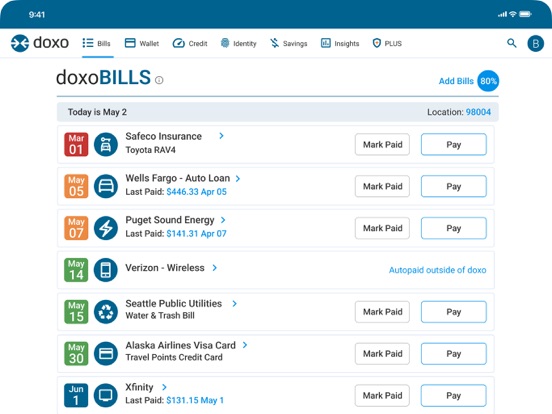Click 'Water & Trash Bill' subtitle
This screenshot has height=414, width=552.
[160, 315]
